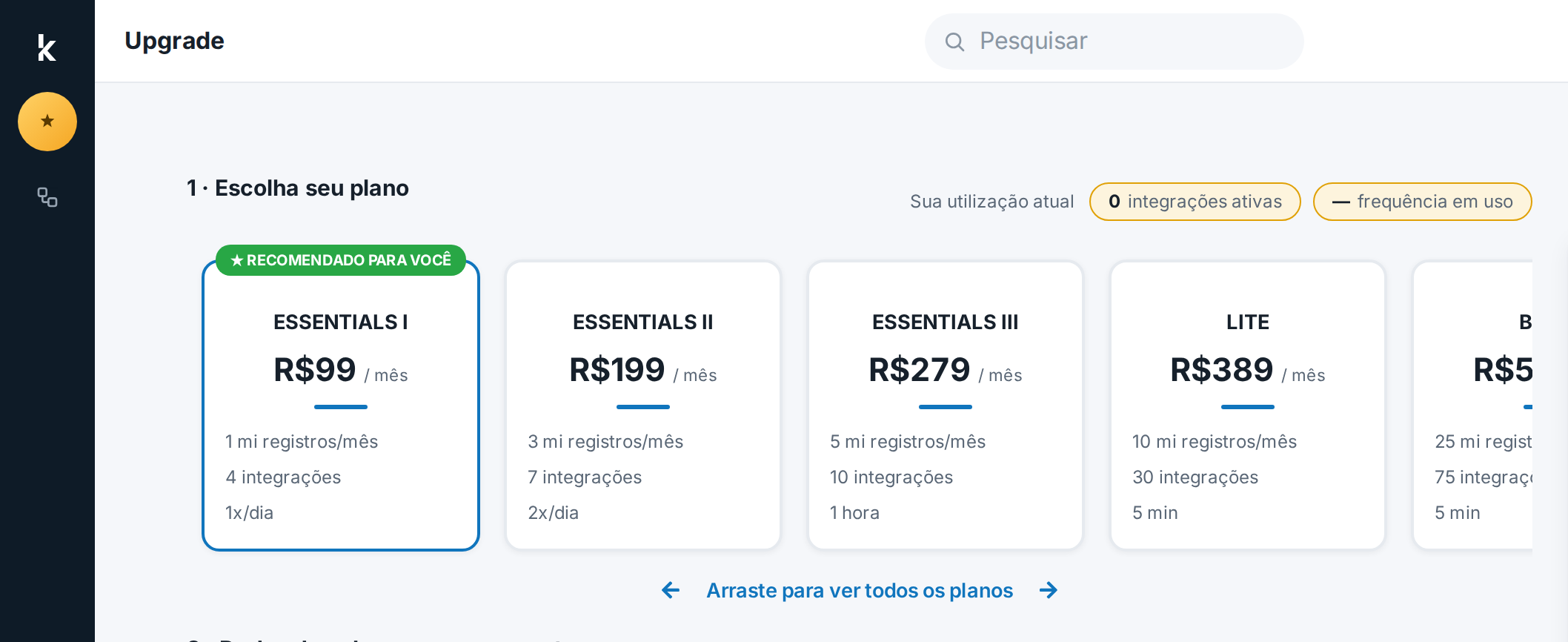Click the 'Recomendado para você' badge
The height and width of the screenshot is (642, 1568).
pyautogui.click(x=341, y=260)
